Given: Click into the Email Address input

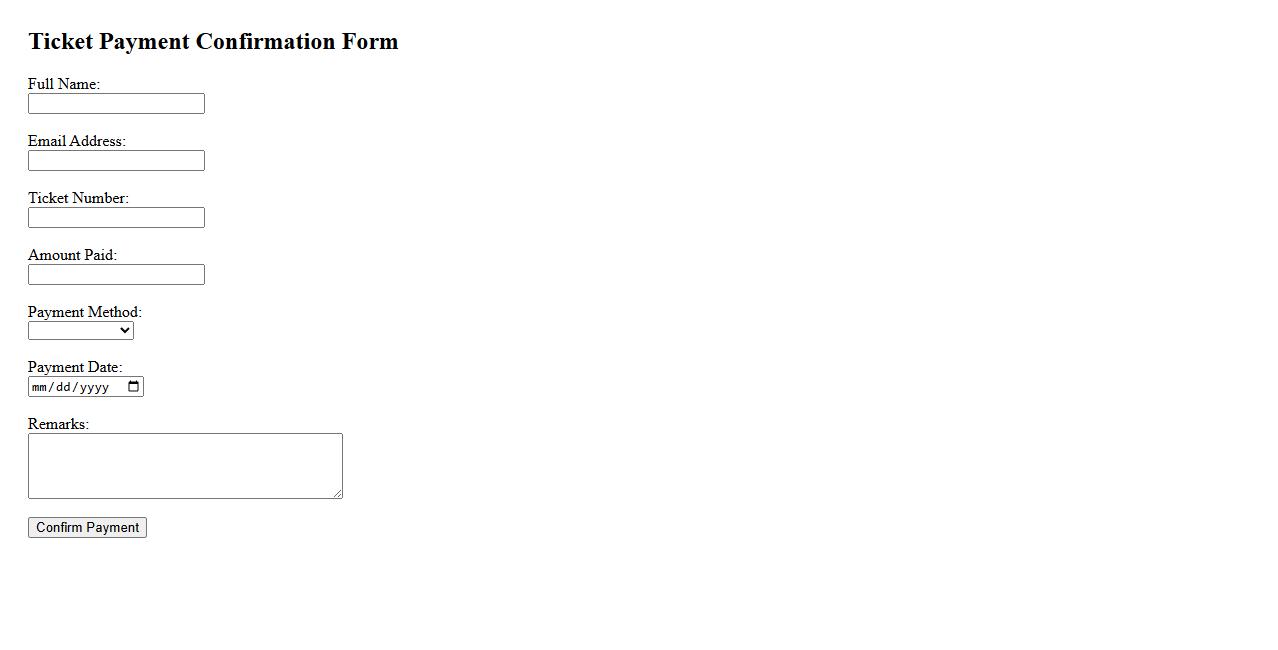Looking at the screenshot, I should [116, 161].
